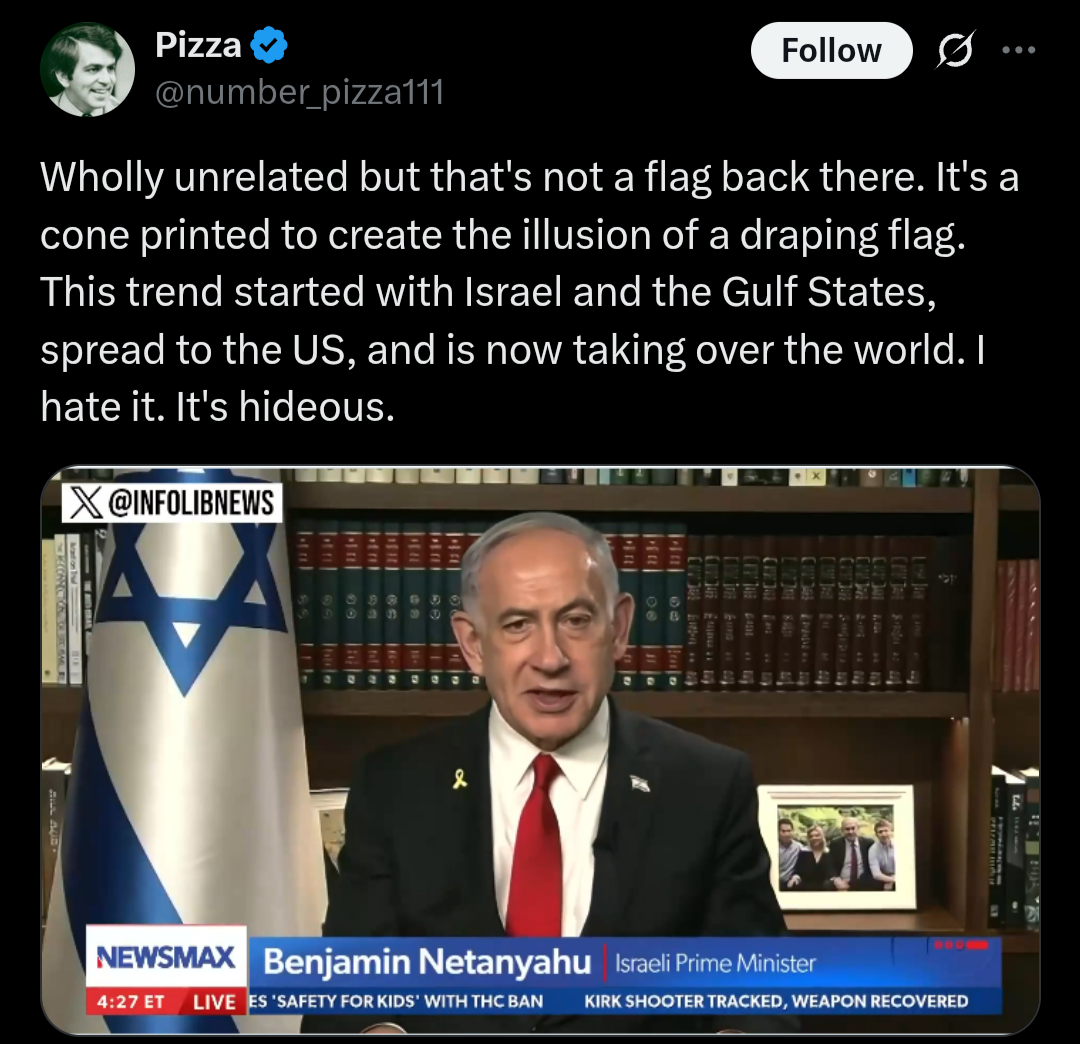Click the tweet text about the flag cone
Viewport: 1080px width, 1044px height.
(x=529, y=292)
